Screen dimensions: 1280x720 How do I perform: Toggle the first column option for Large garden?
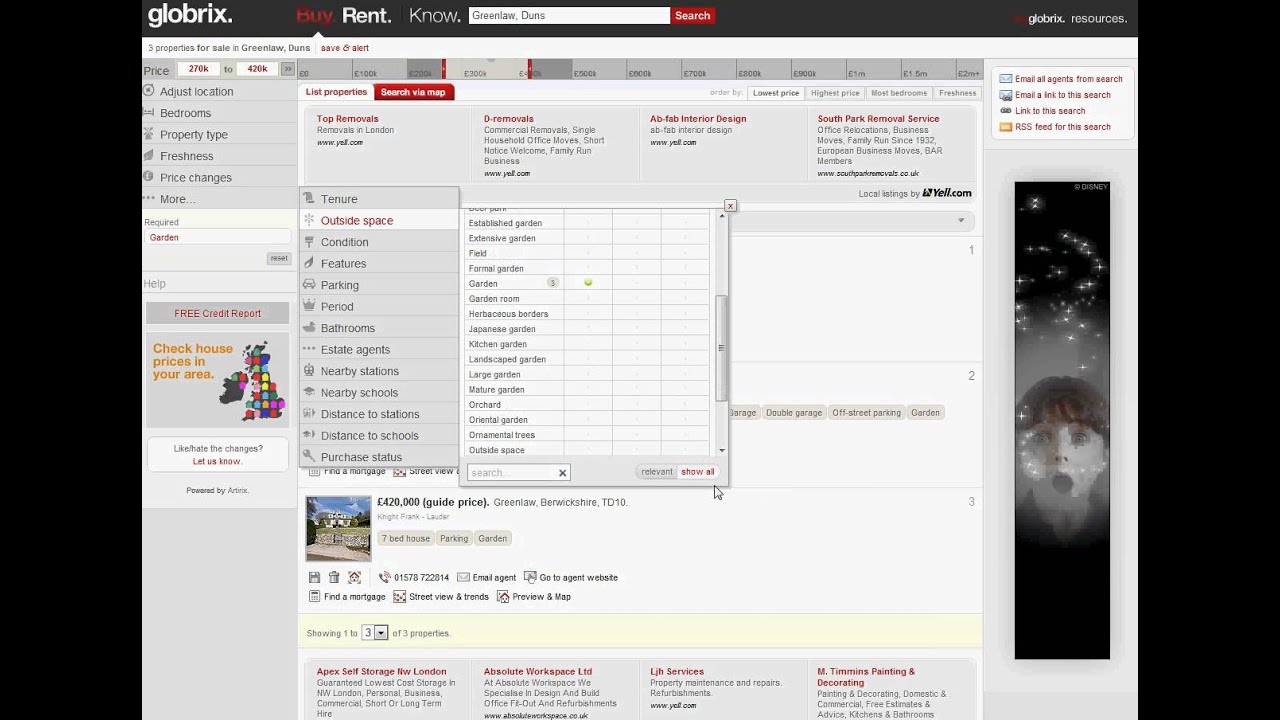click(x=588, y=374)
